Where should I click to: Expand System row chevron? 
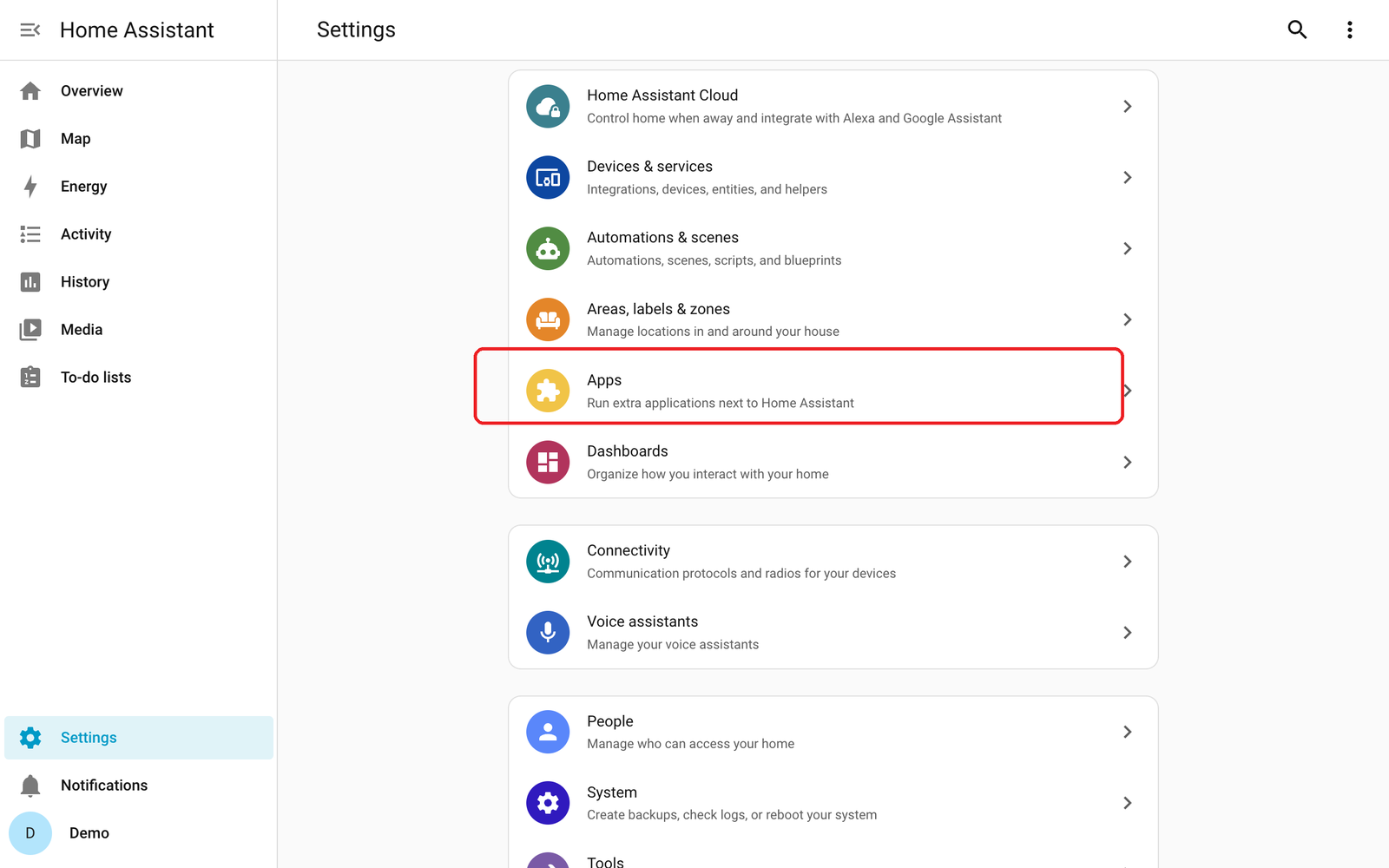click(x=1127, y=803)
